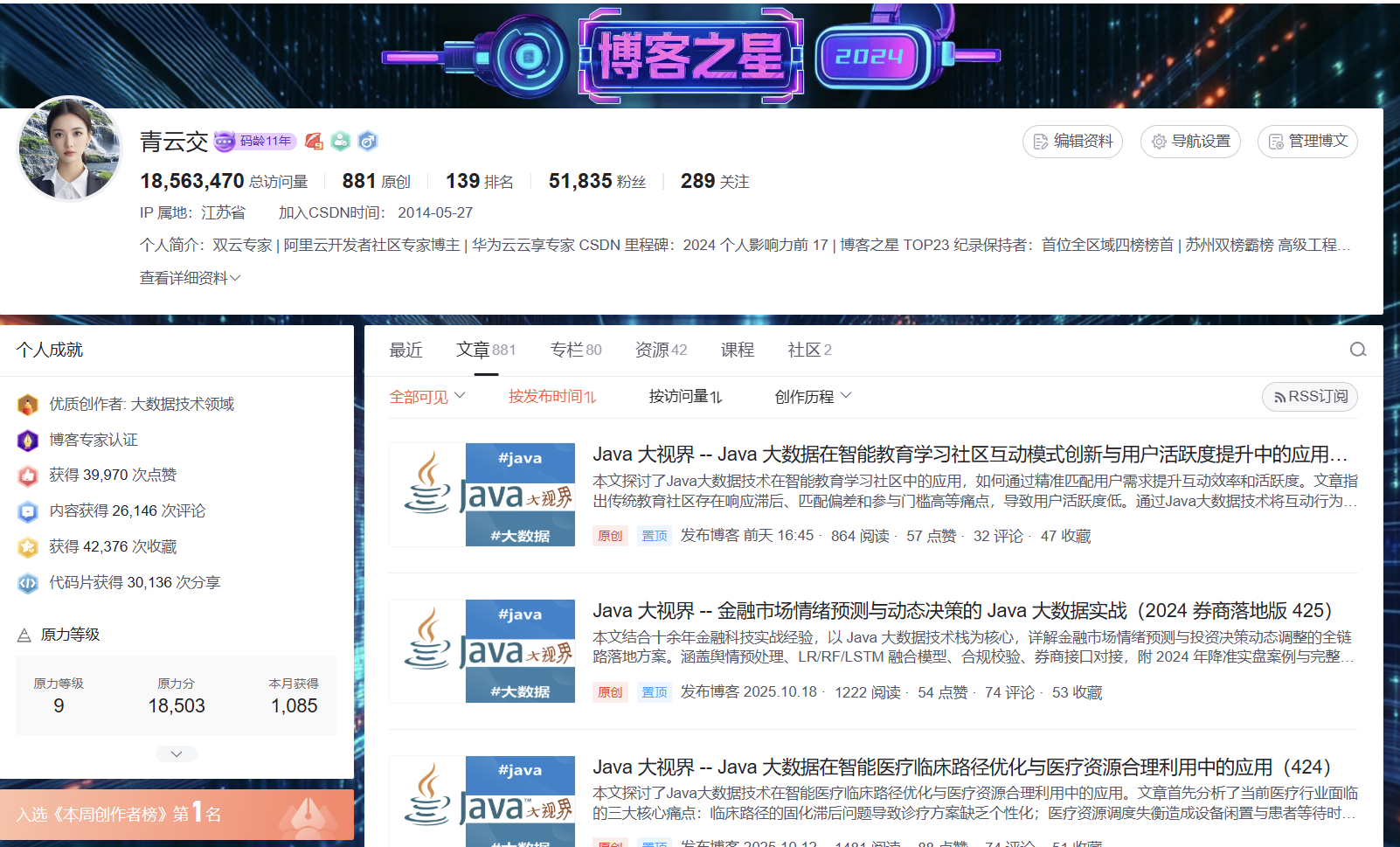Click 32 评论 on 智能教育 article
This screenshot has height=847, width=1400.
coord(998,536)
